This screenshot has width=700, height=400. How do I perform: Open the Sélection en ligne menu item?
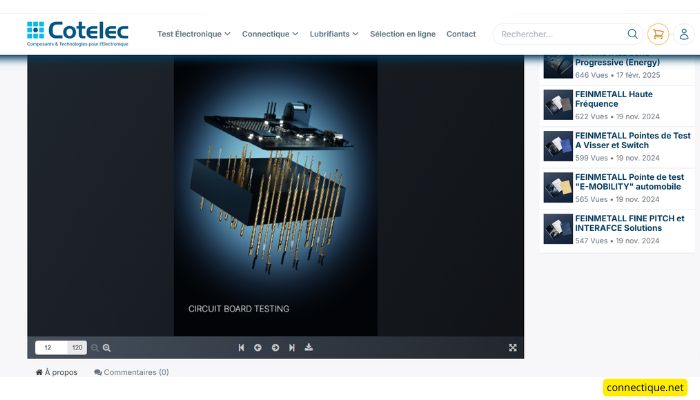pyautogui.click(x=402, y=34)
